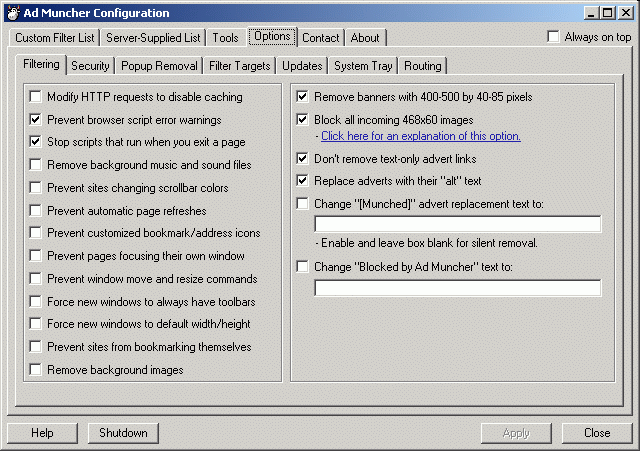The width and height of the screenshot is (640, 451).
Task: Select the Options tab
Action: pyautogui.click(x=272, y=36)
